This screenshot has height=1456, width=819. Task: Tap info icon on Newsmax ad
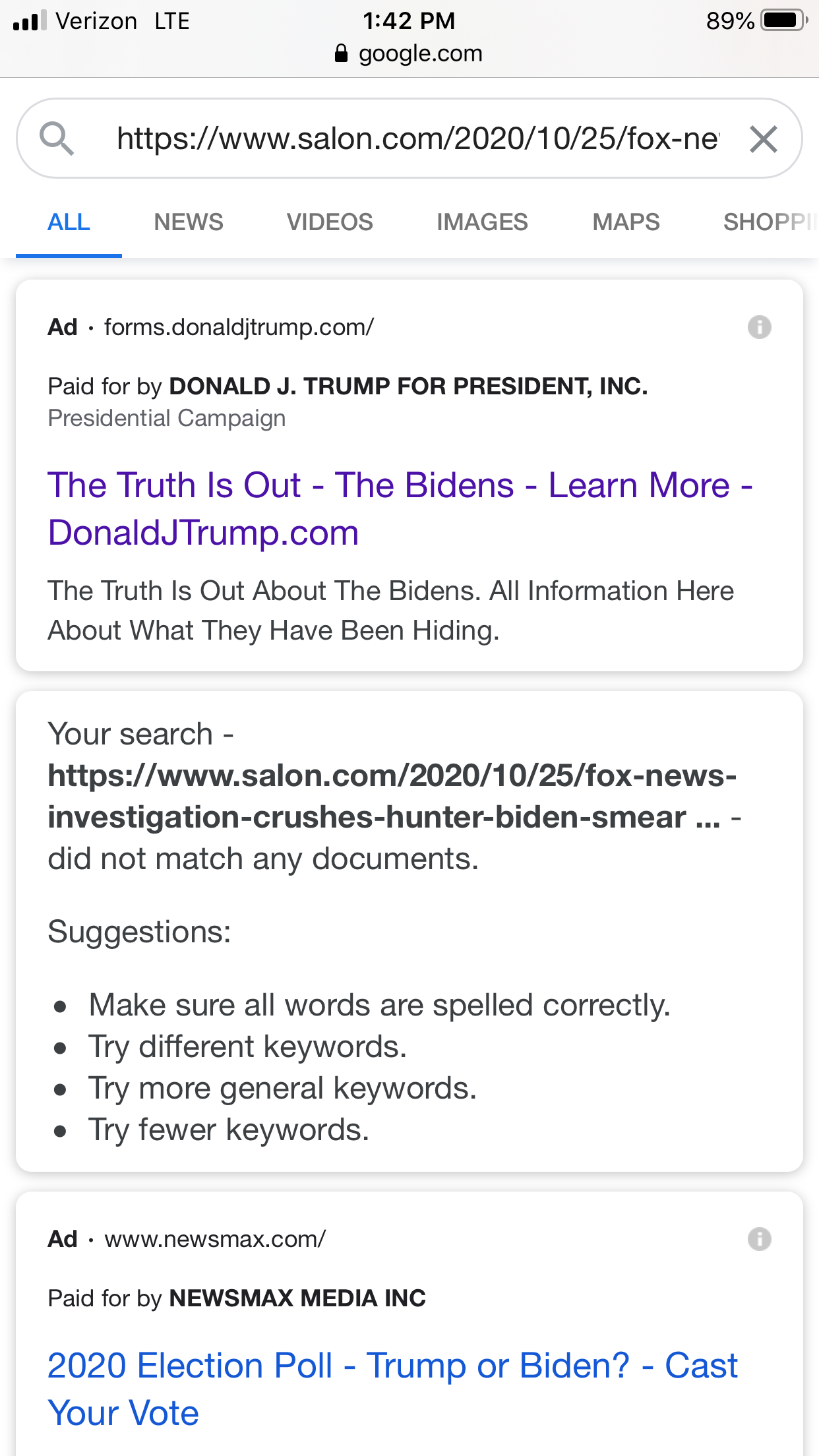759,1239
